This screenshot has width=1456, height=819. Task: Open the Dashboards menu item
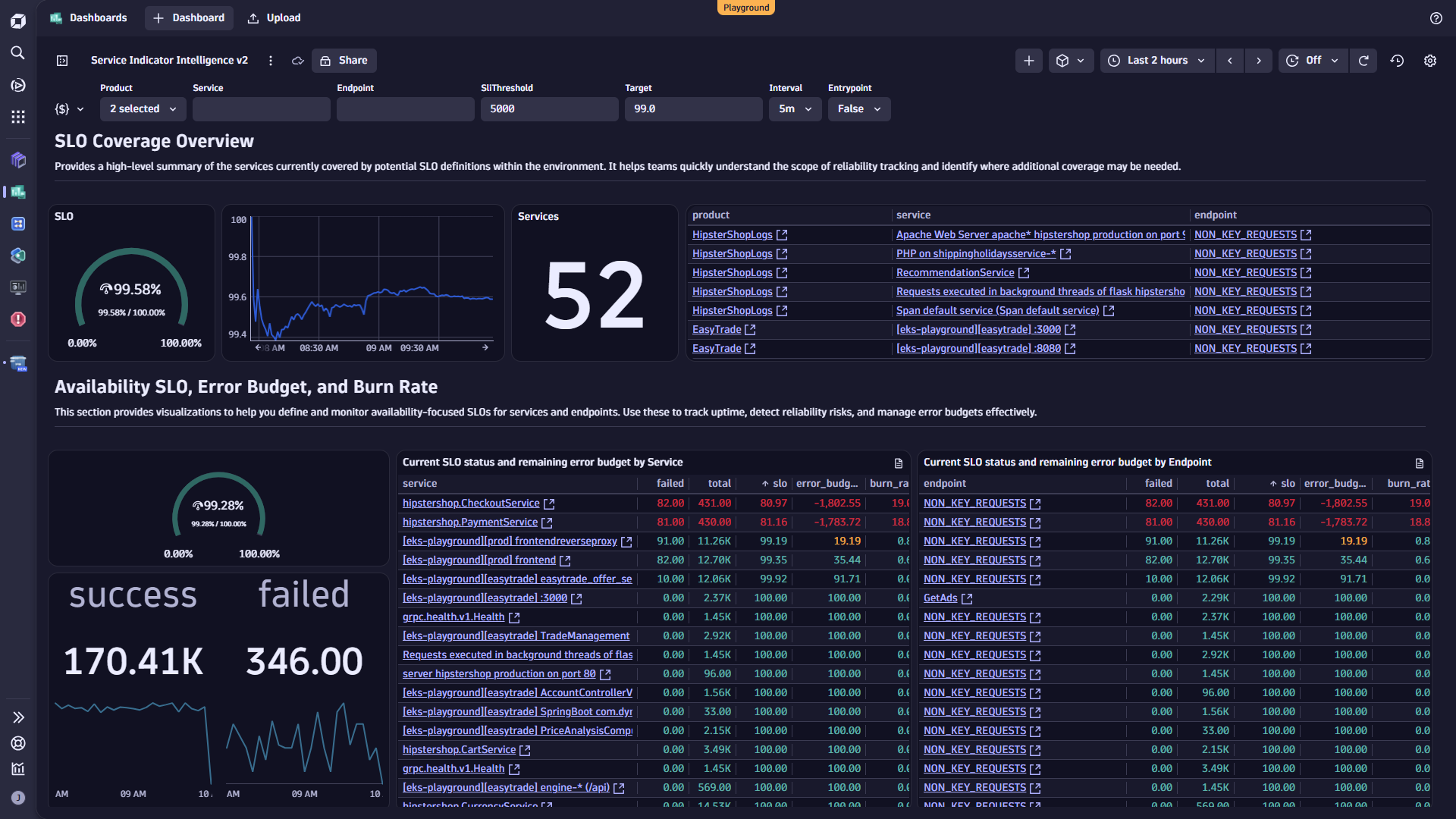(89, 17)
